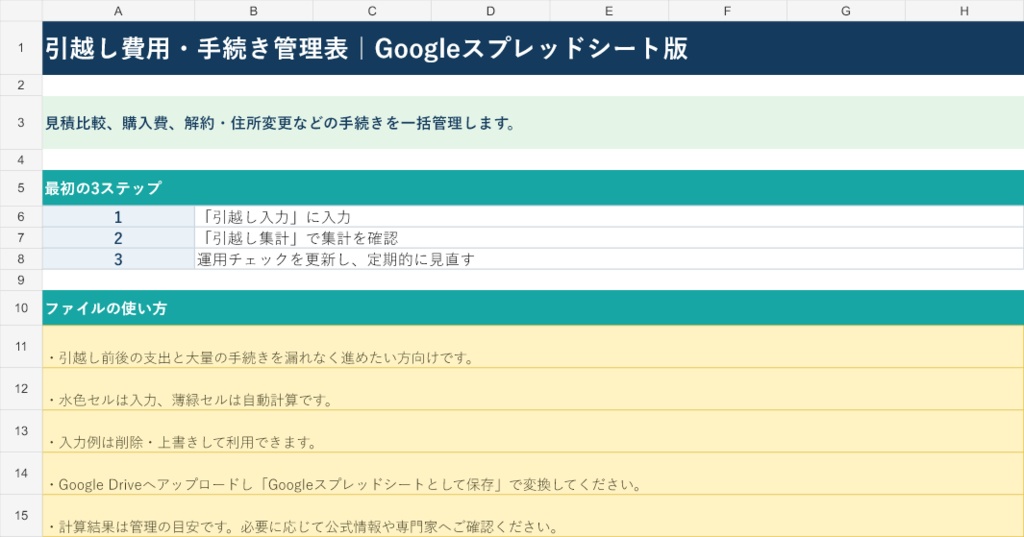Select row 1 header
This screenshot has width=1024, height=537.
click(21, 48)
